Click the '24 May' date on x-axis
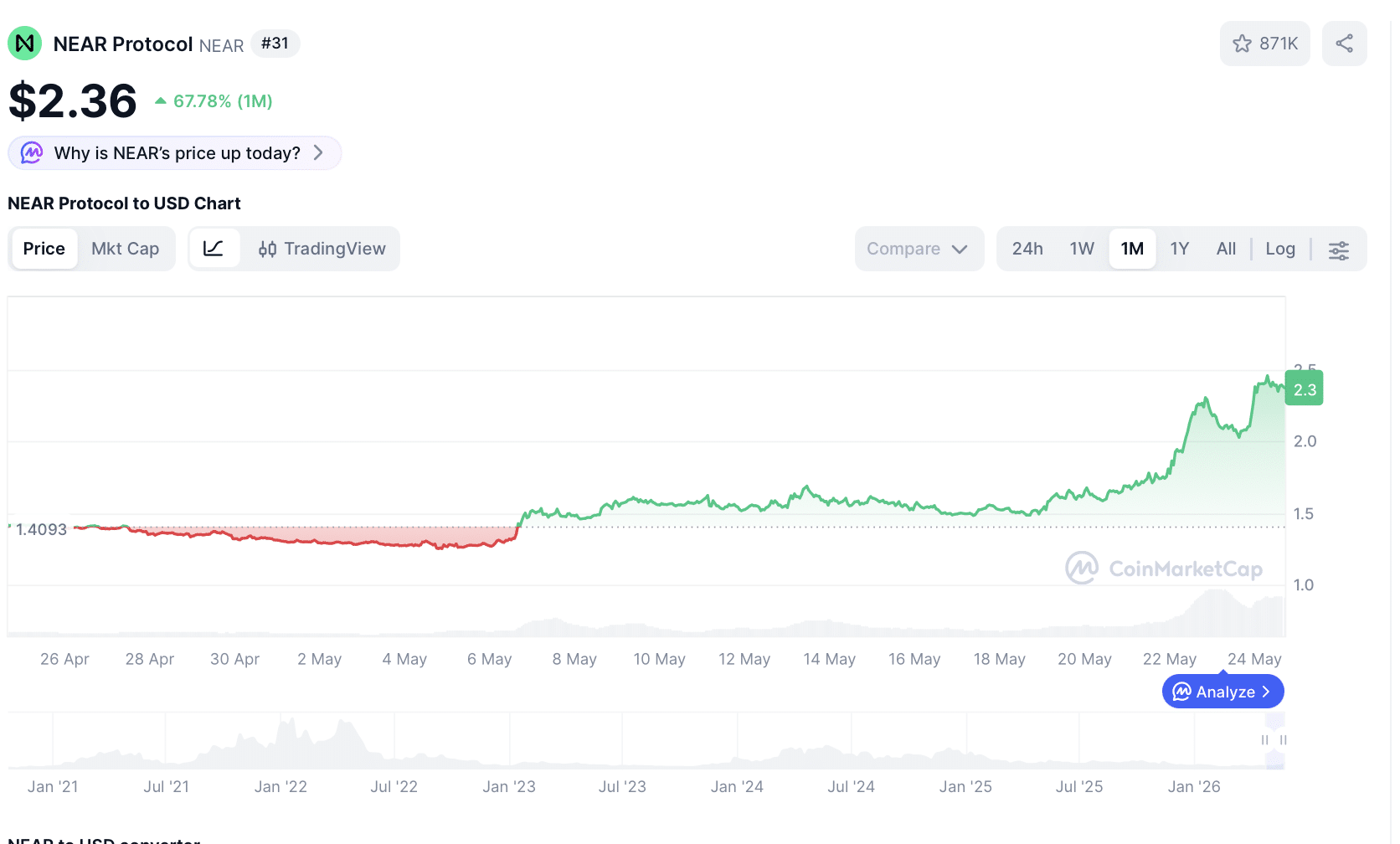Image resolution: width=1400 pixels, height=844 pixels. point(1254,659)
